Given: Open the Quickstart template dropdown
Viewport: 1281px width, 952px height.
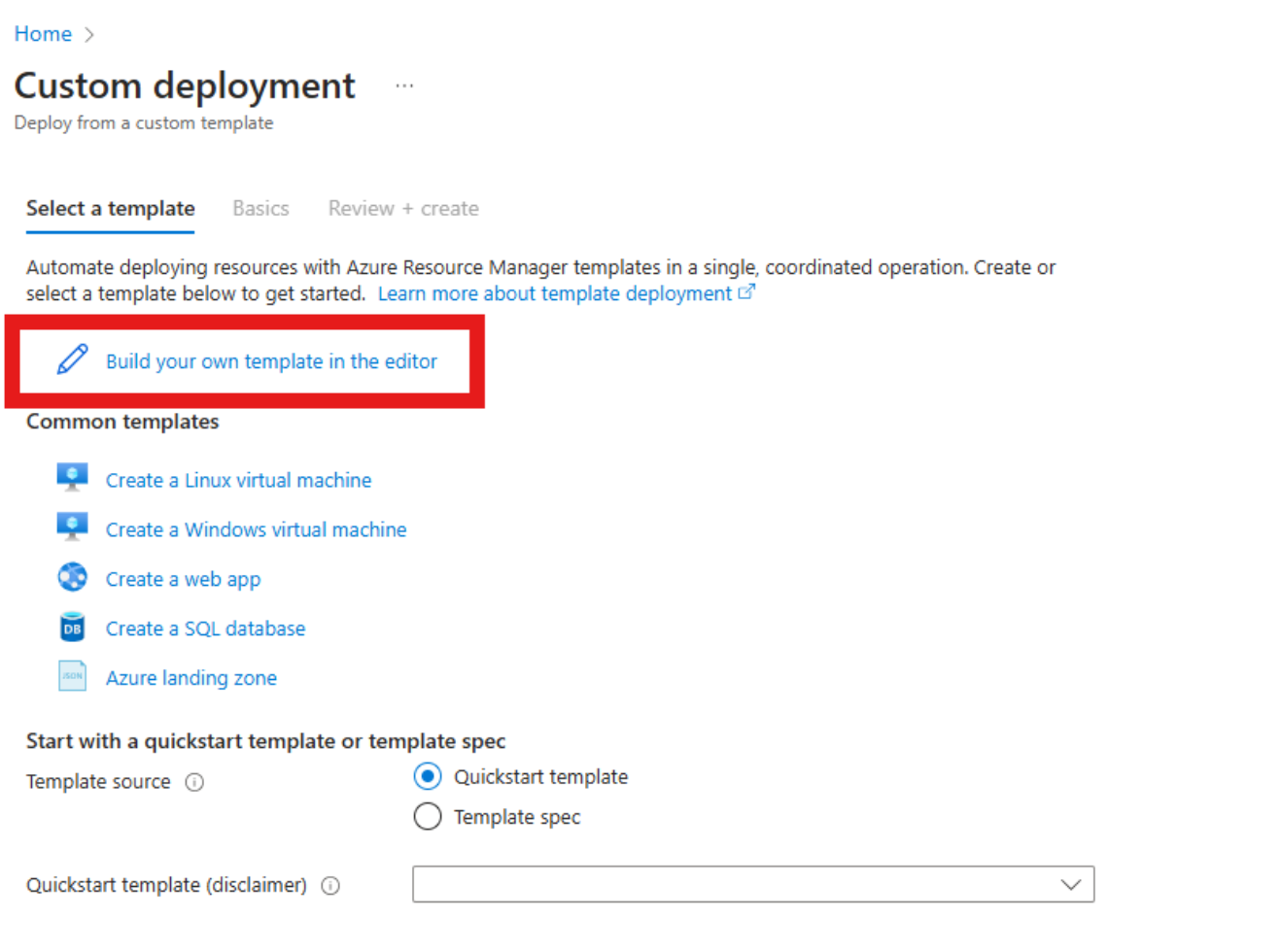Looking at the screenshot, I should point(1069,884).
